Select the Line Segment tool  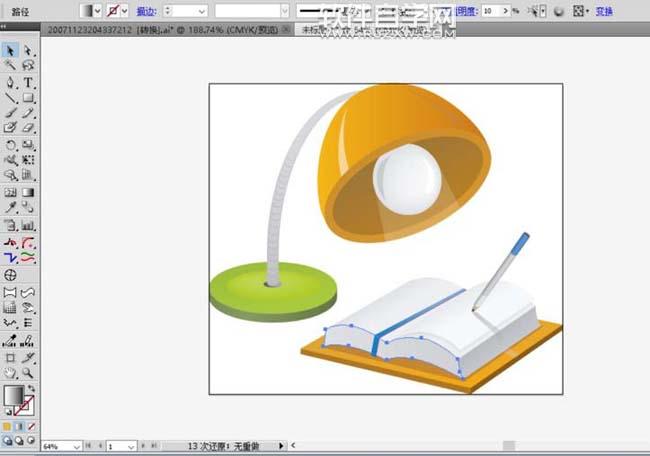[x=10, y=98]
